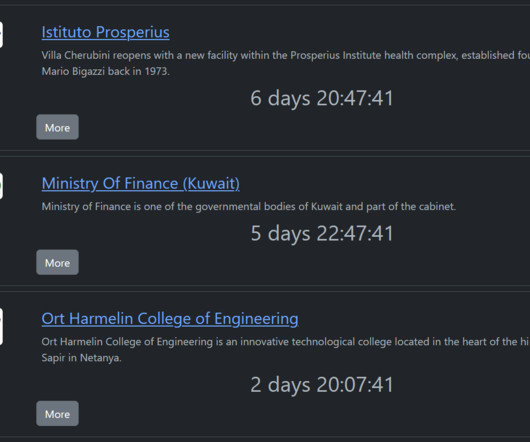Open the Istituto Prosperius link
Image resolution: width=530 pixels, height=442 pixels.
105,32
